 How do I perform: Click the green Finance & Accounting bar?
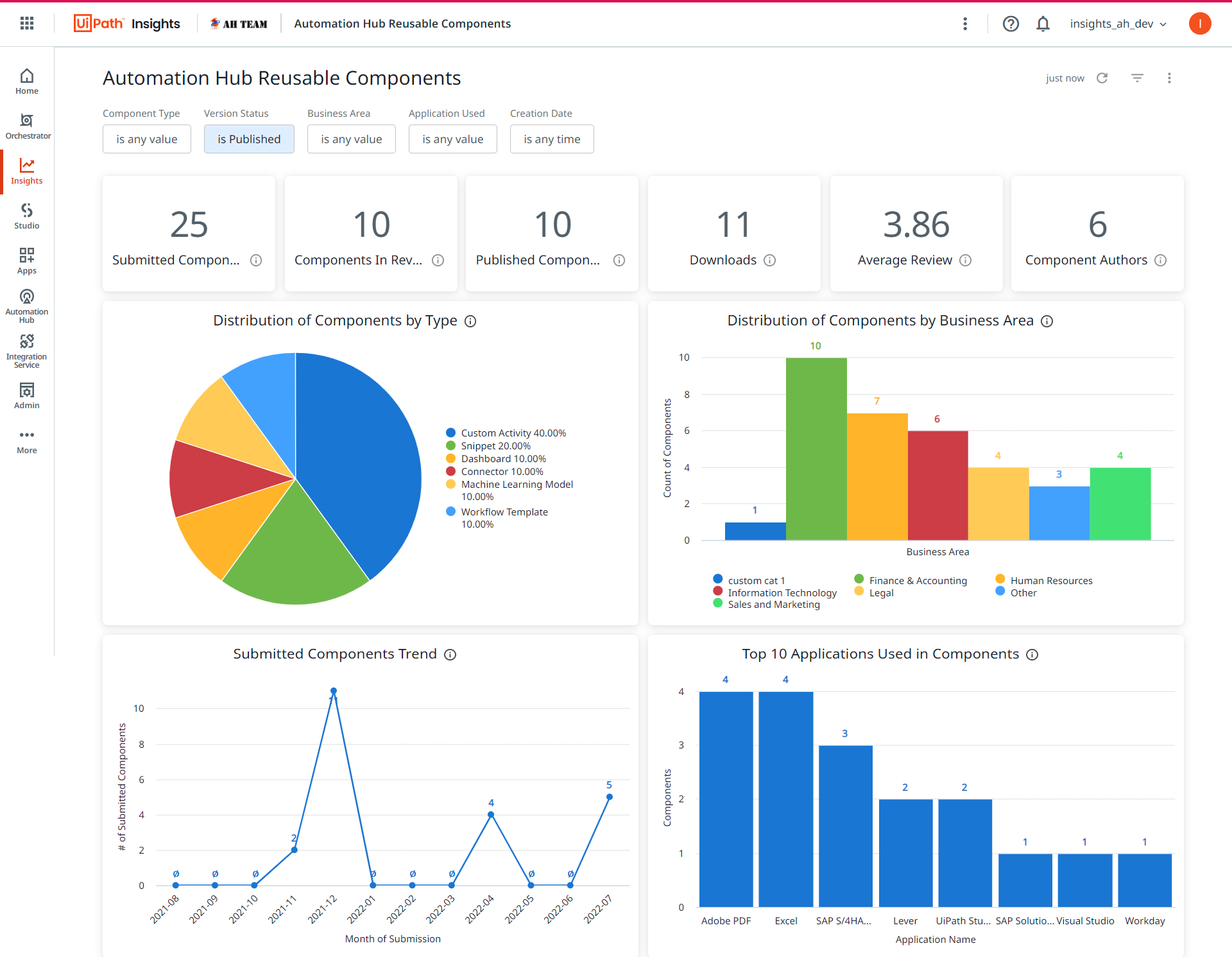coord(816,449)
